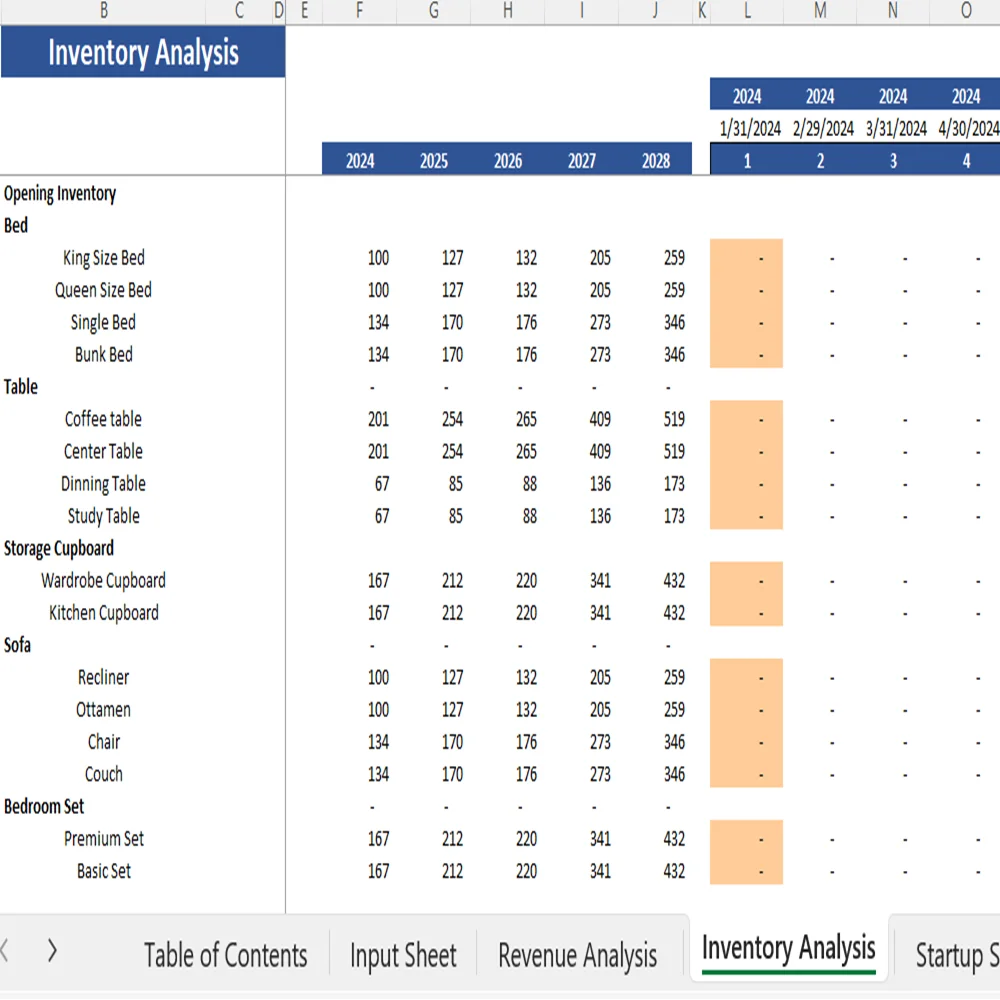Select the Inventory Analysis title cell
Viewport: 1000px width, 1000px height.
pyautogui.click(x=143, y=52)
